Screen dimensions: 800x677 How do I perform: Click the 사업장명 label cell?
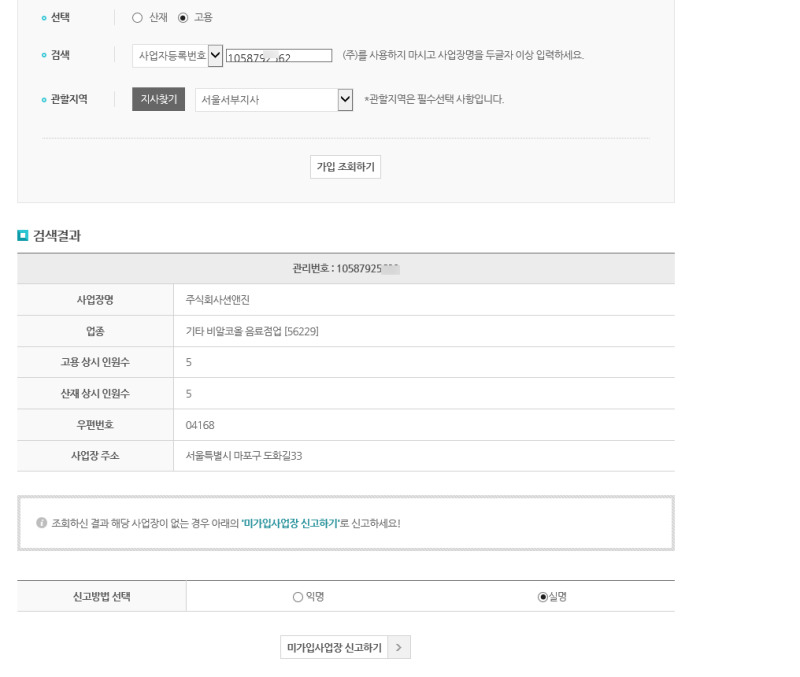tap(95, 300)
